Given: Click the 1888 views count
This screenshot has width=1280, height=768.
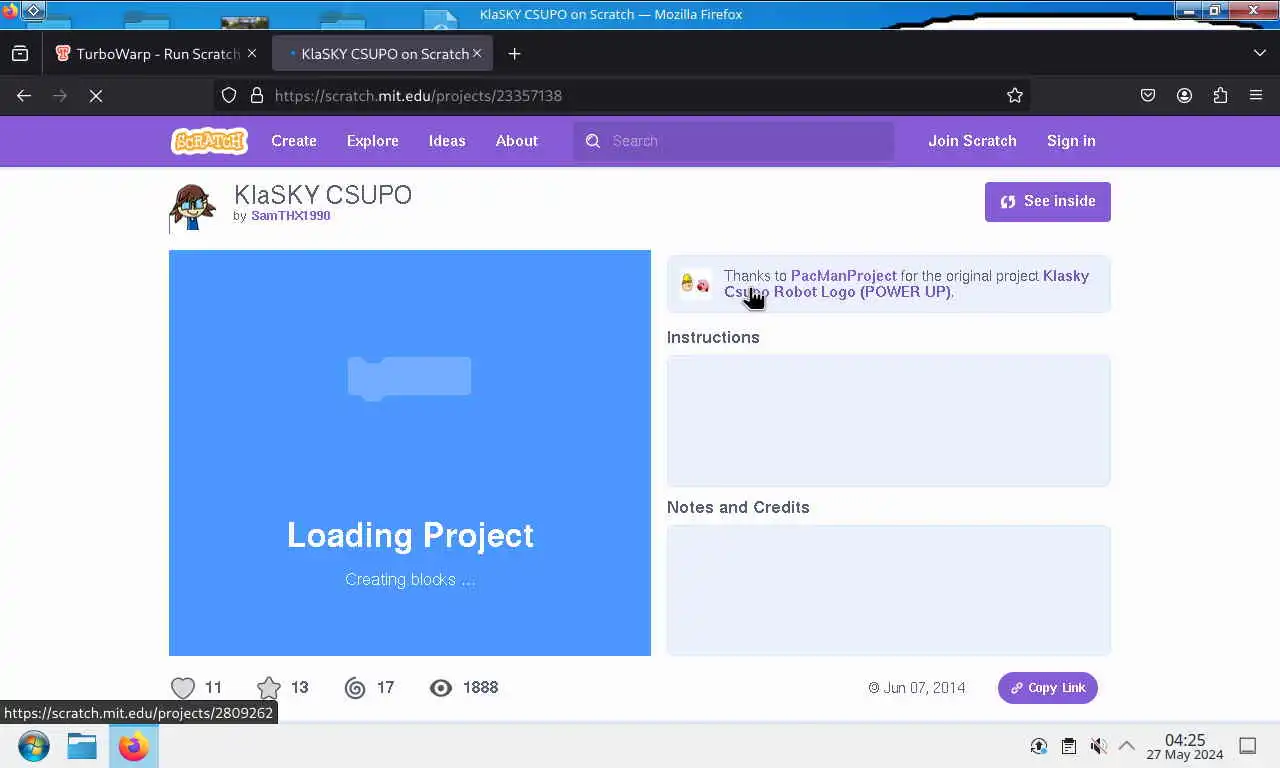Looking at the screenshot, I should (x=480, y=688).
